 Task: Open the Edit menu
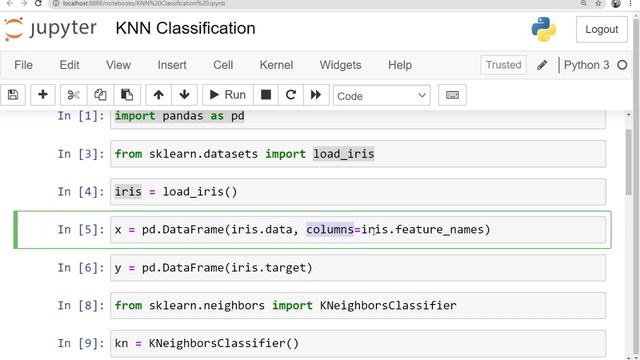69,65
